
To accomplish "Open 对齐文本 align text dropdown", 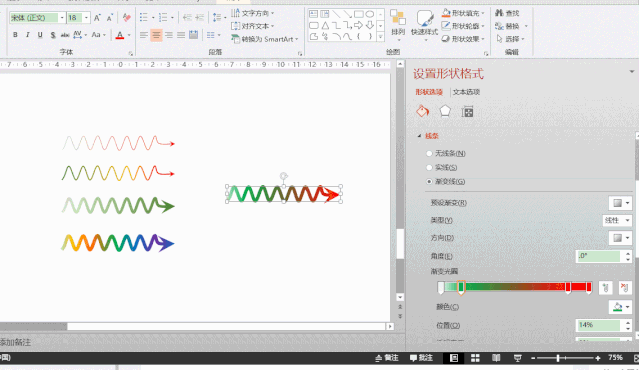I will click(x=253, y=26).
